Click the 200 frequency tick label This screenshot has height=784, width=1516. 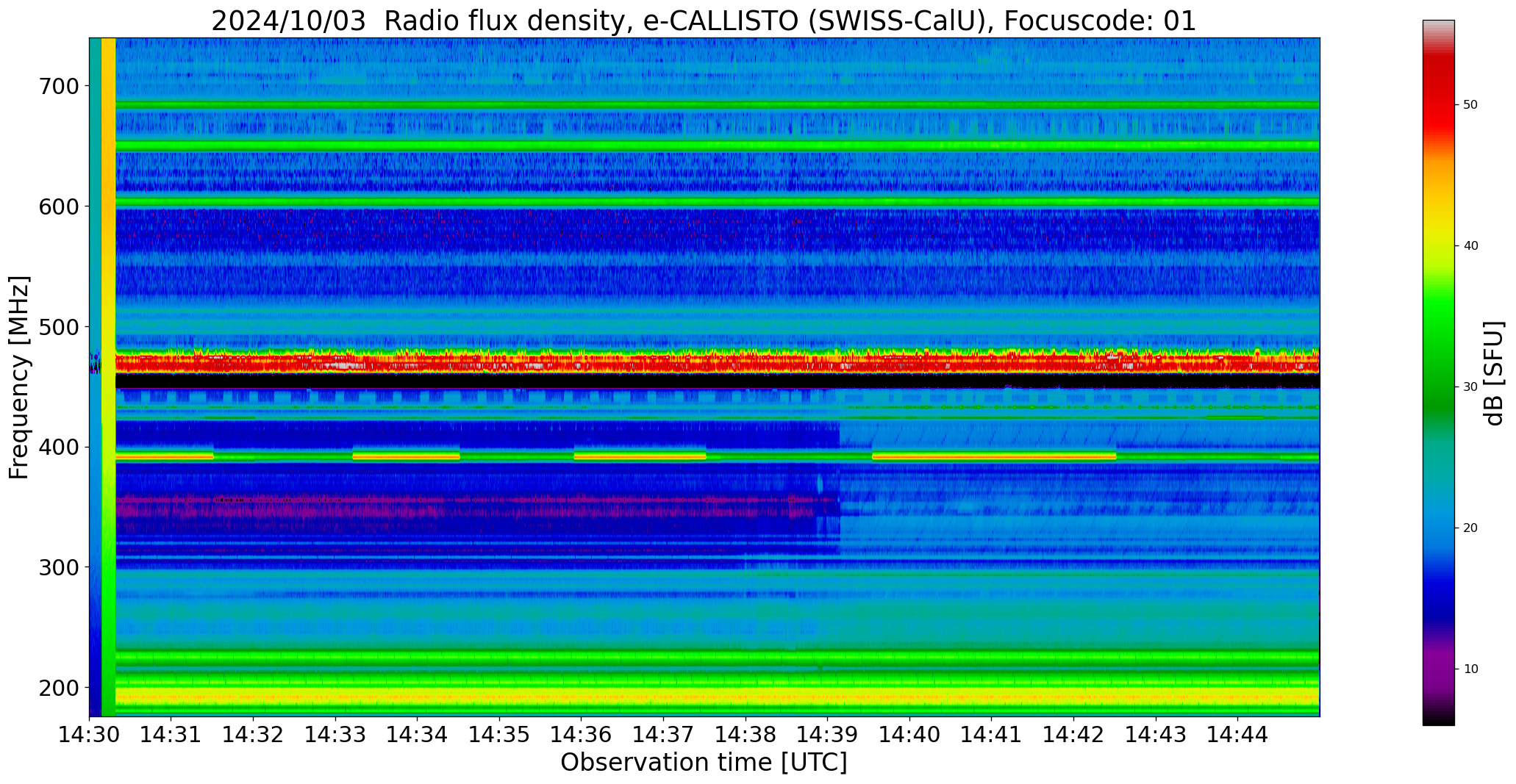(x=57, y=688)
